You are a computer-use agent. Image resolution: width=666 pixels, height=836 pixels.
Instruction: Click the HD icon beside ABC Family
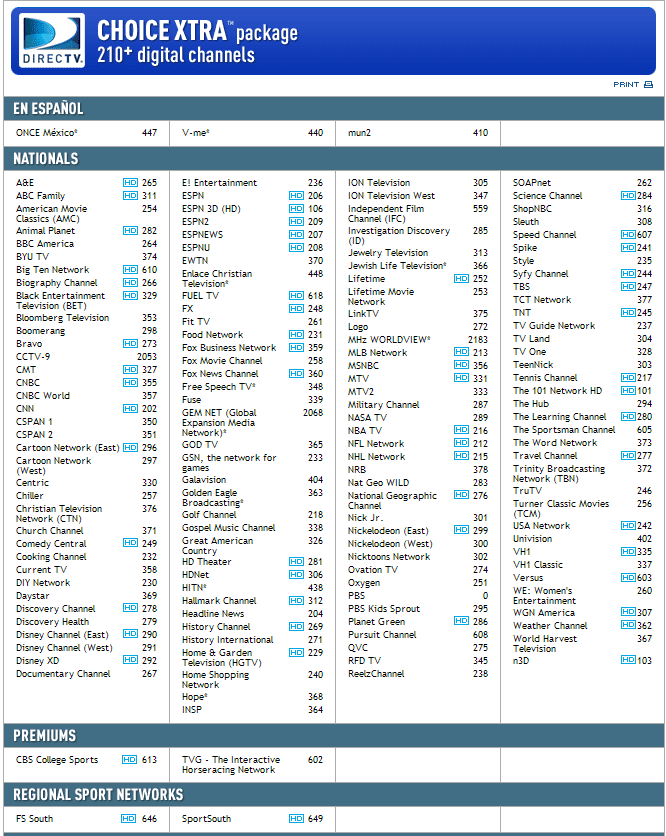click(x=130, y=196)
